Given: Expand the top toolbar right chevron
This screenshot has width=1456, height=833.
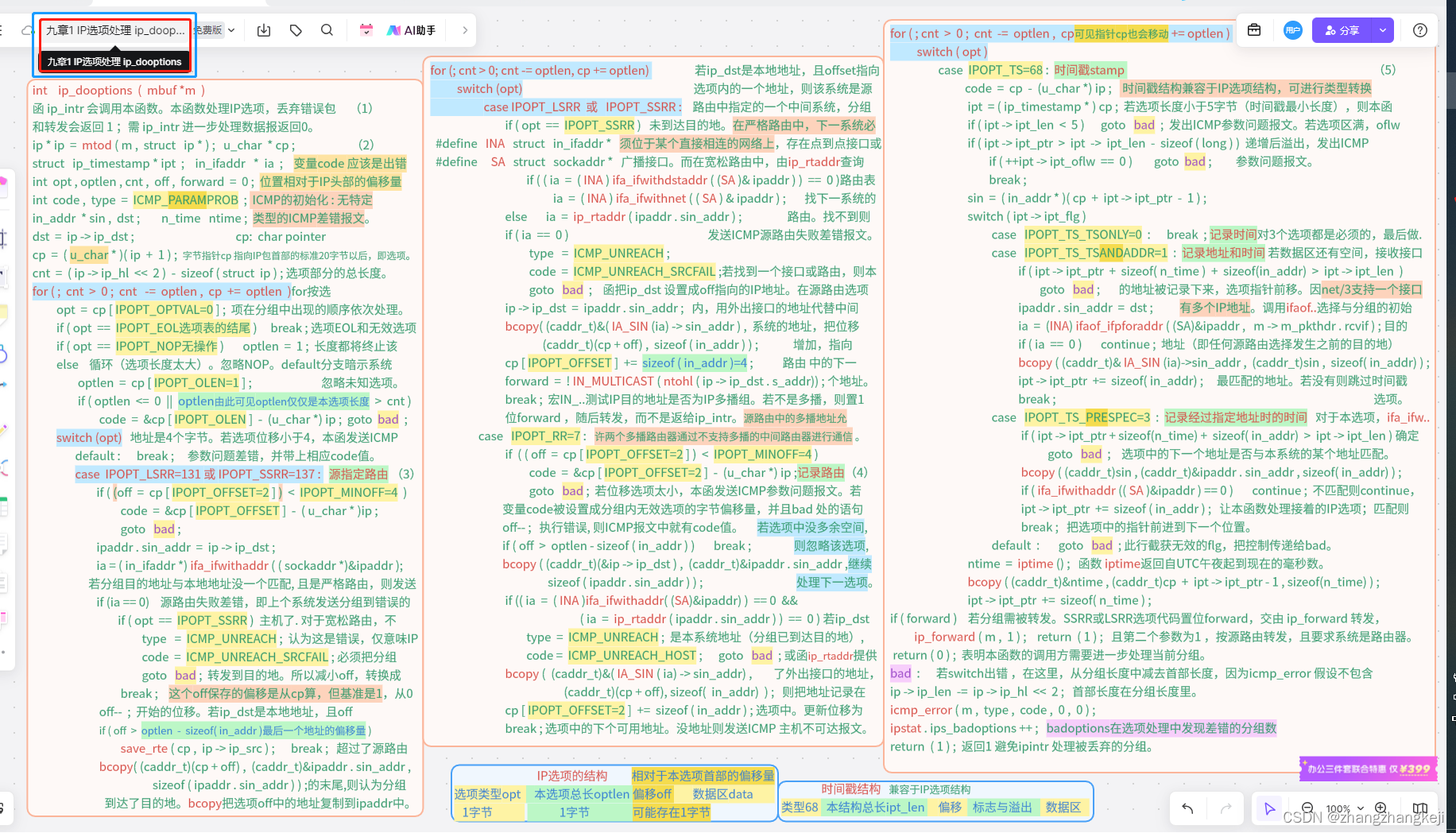Looking at the screenshot, I should (x=465, y=30).
